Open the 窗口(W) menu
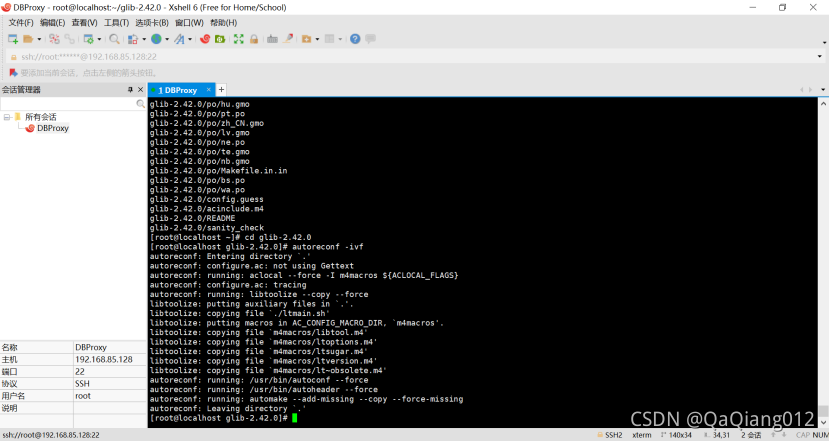The width and height of the screenshot is (830, 441). [190, 23]
